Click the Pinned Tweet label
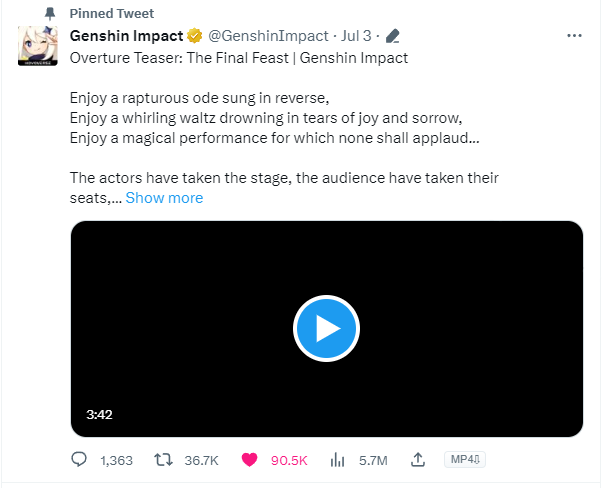610x488 pixels. click(112, 13)
